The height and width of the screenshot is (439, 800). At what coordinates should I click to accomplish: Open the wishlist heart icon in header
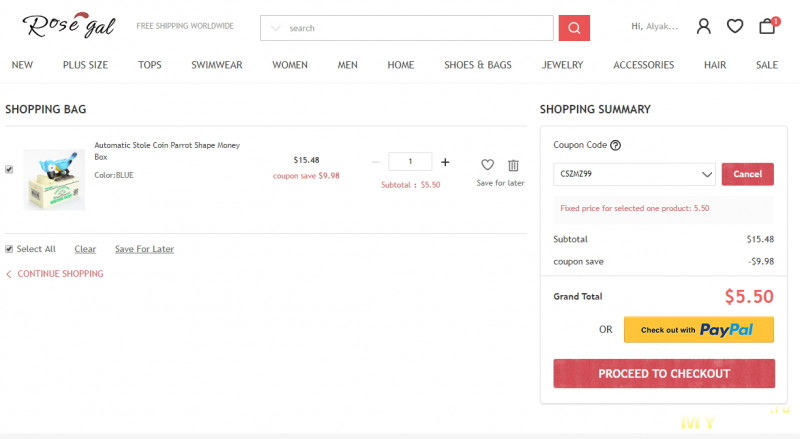[735, 26]
